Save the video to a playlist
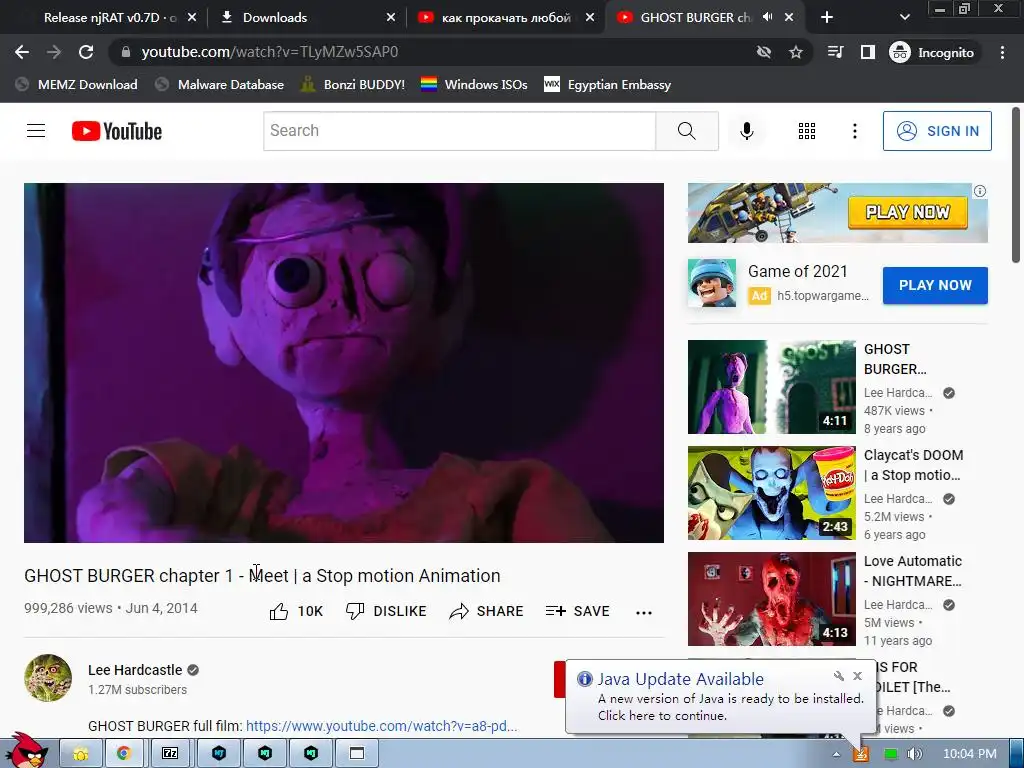The height and width of the screenshot is (768, 1024). point(577,611)
